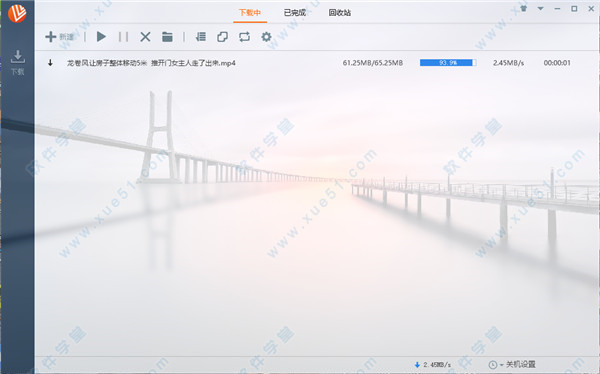Open the skin shirt icon in title bar
This screenshot has width=600, height=374.
coord(523,8)
